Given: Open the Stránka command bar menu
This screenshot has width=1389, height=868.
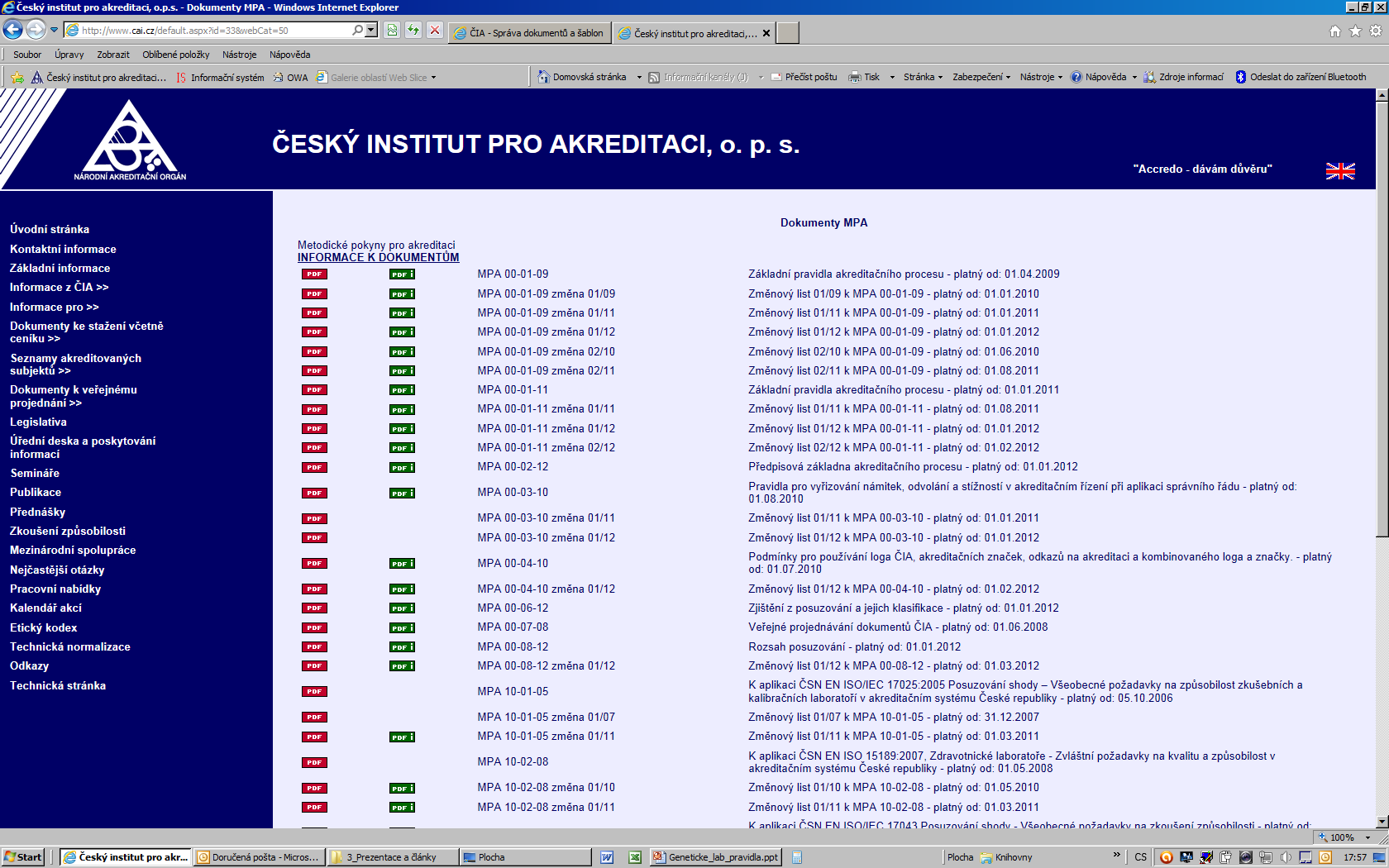Looking at the screenshot, I should click(923, 77).
